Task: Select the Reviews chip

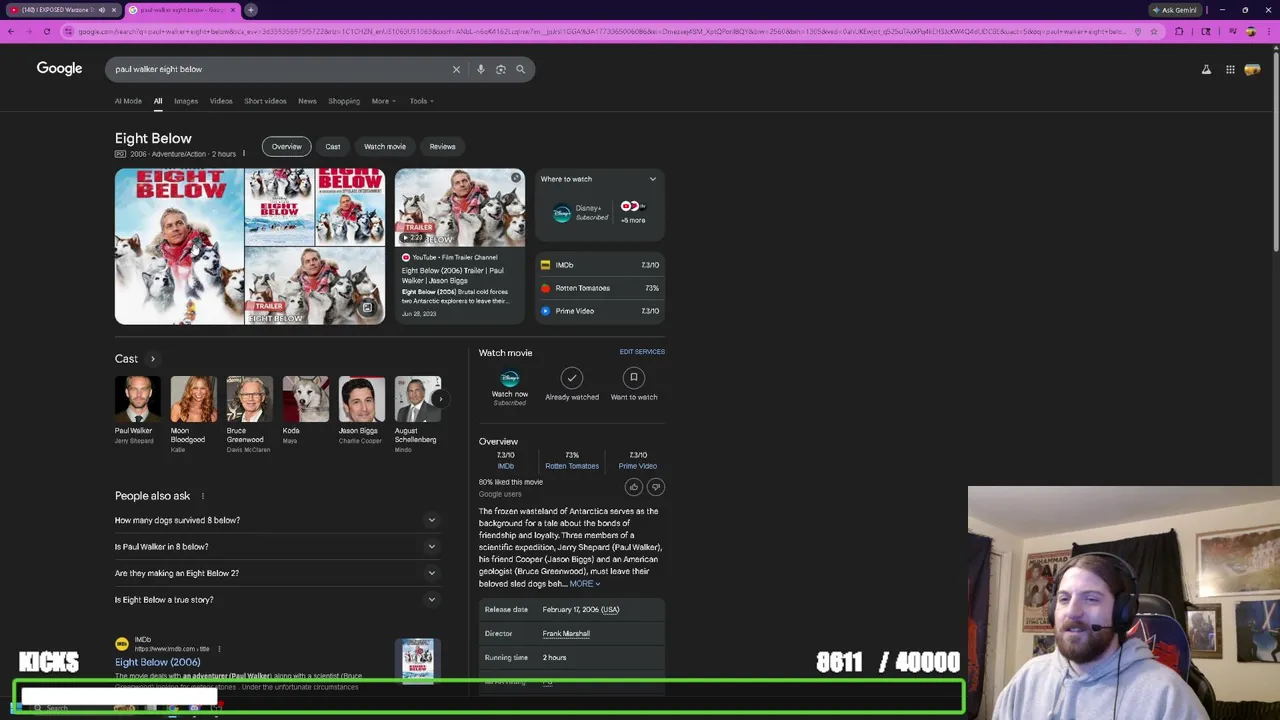Action: click(442, 147)
